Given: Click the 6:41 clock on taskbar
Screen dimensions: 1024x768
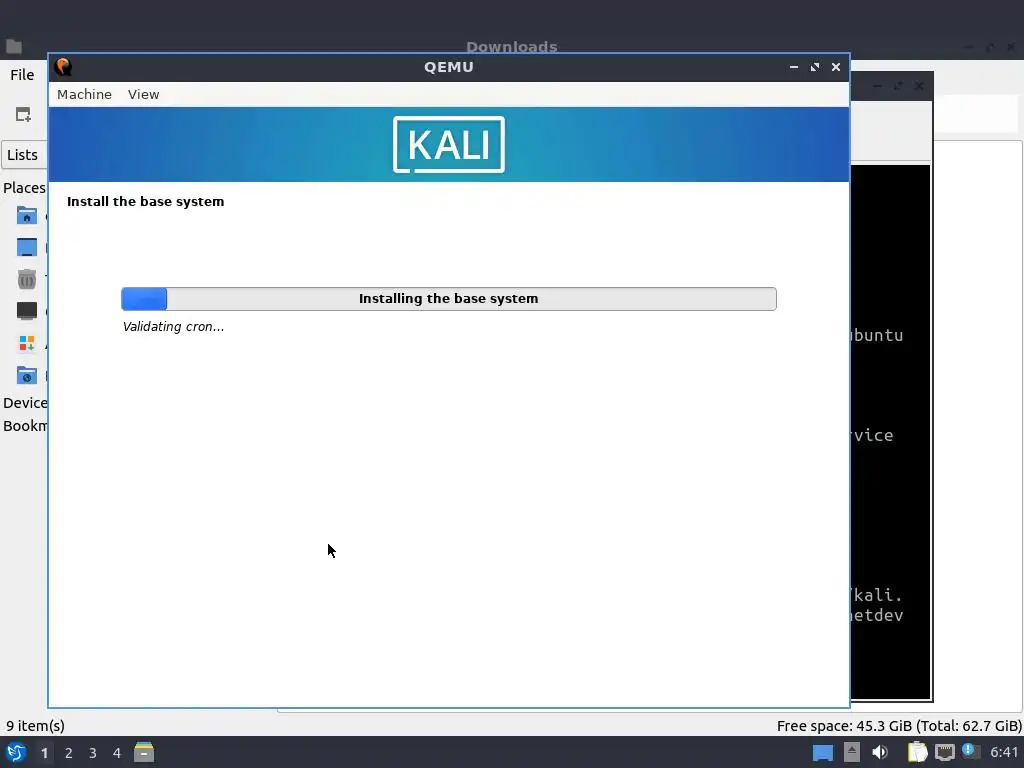Looking at the screenshot, I should click(x=1004, y=752).
